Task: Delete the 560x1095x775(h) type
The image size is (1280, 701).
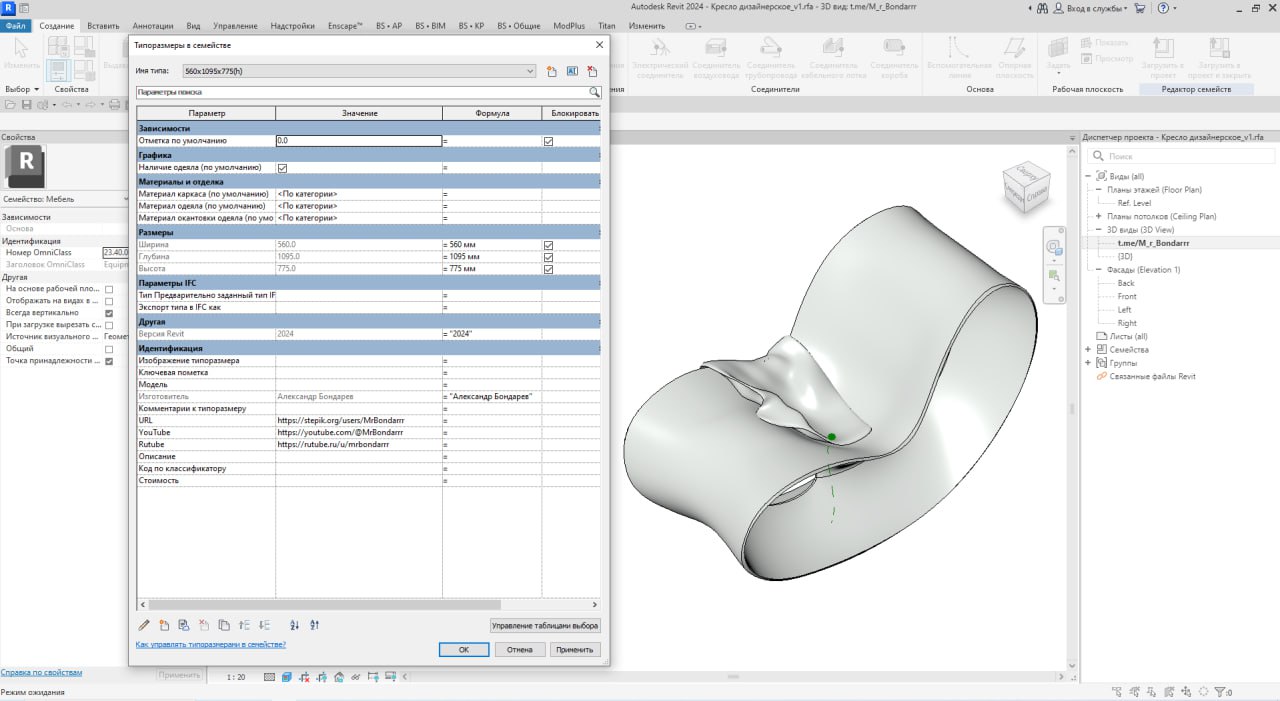Action: click(591, 71)
